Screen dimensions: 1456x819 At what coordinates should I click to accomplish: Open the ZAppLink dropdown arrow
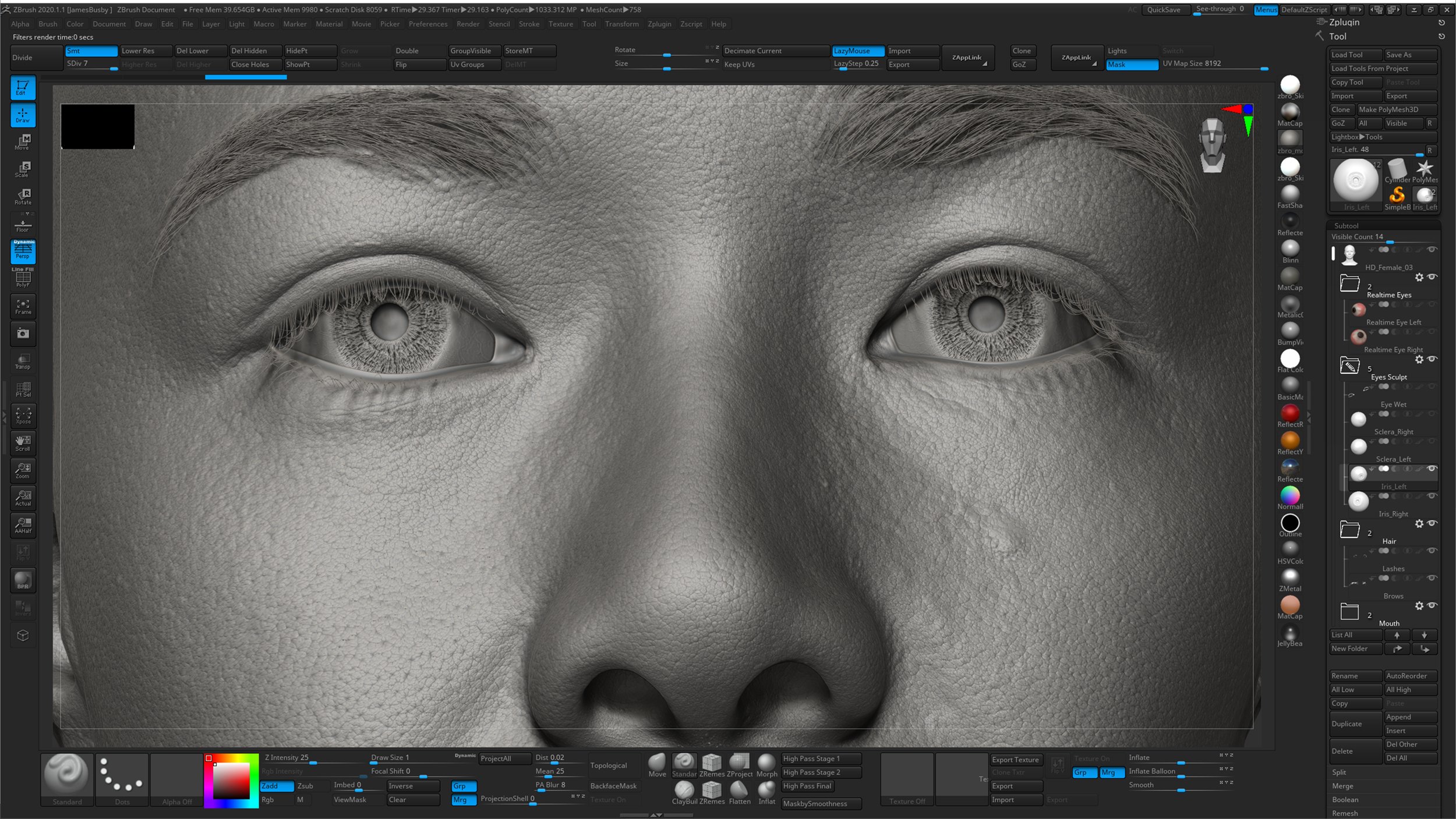[1094, 64]
